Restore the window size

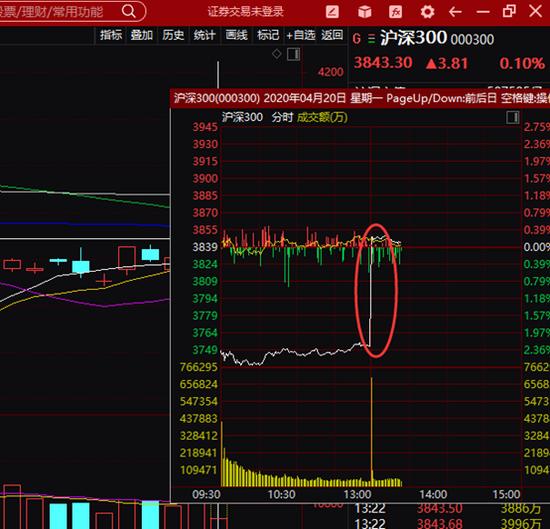tap(509, 11)
